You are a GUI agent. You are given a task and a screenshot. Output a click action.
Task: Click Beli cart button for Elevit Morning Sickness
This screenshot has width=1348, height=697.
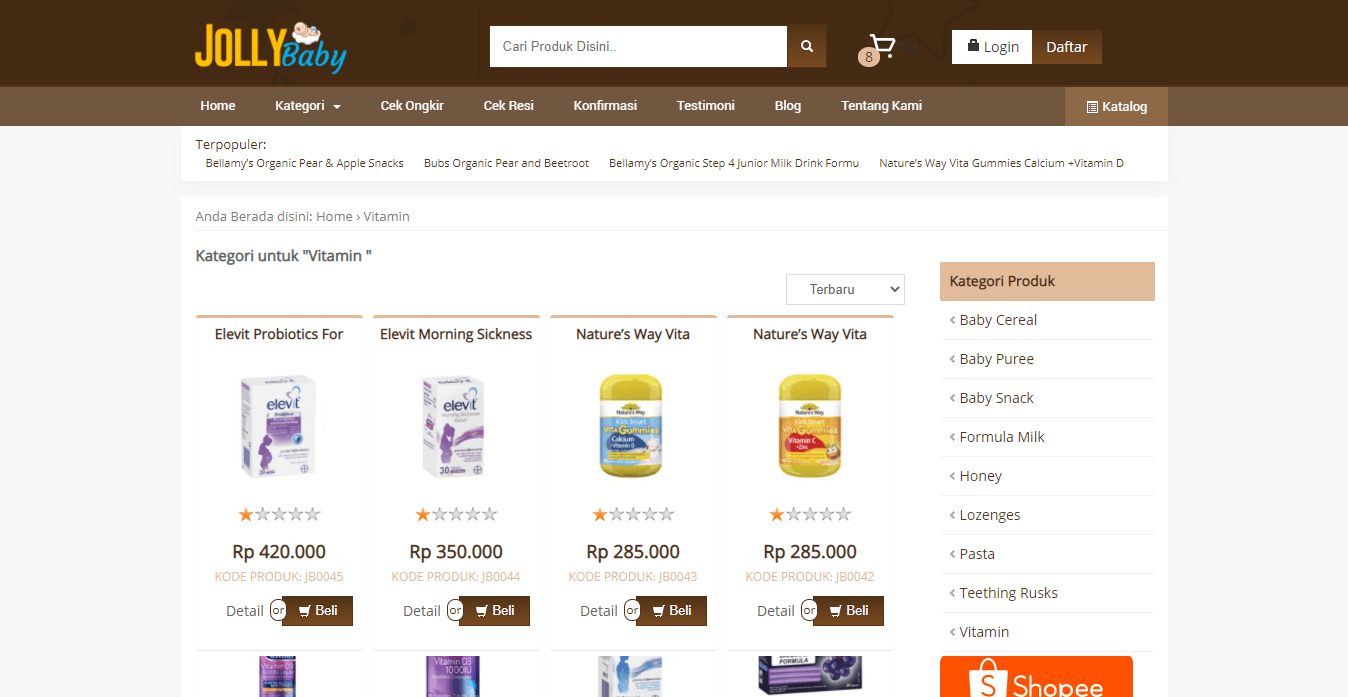[495, 611]
